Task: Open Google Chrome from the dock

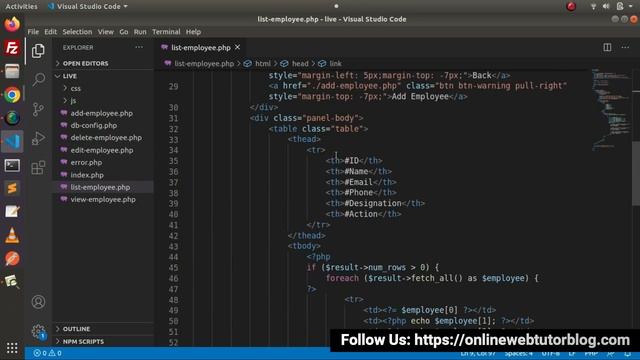Action: [x=12, y=95]
